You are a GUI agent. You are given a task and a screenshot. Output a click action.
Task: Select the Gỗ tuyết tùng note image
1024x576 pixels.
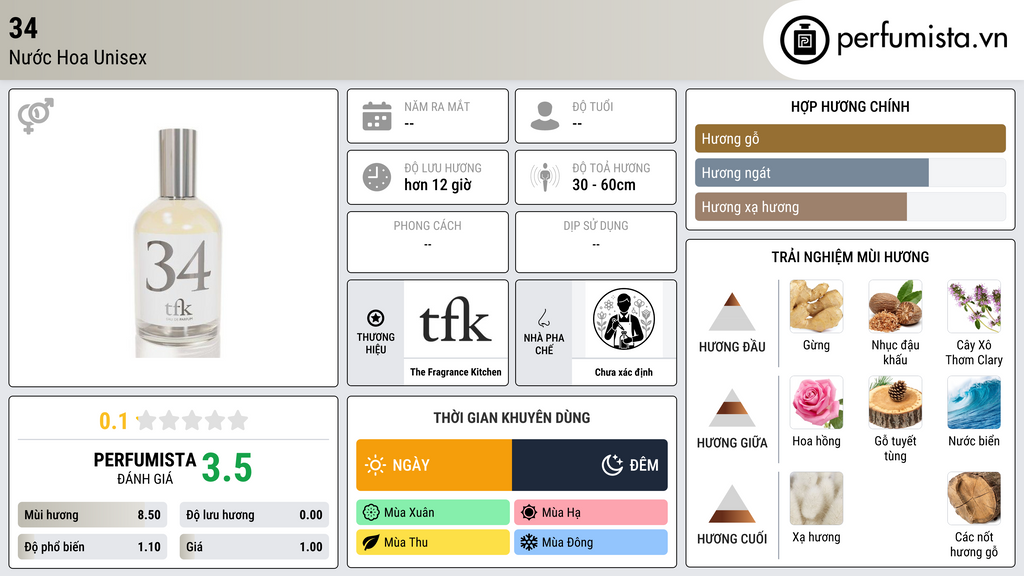895,402
